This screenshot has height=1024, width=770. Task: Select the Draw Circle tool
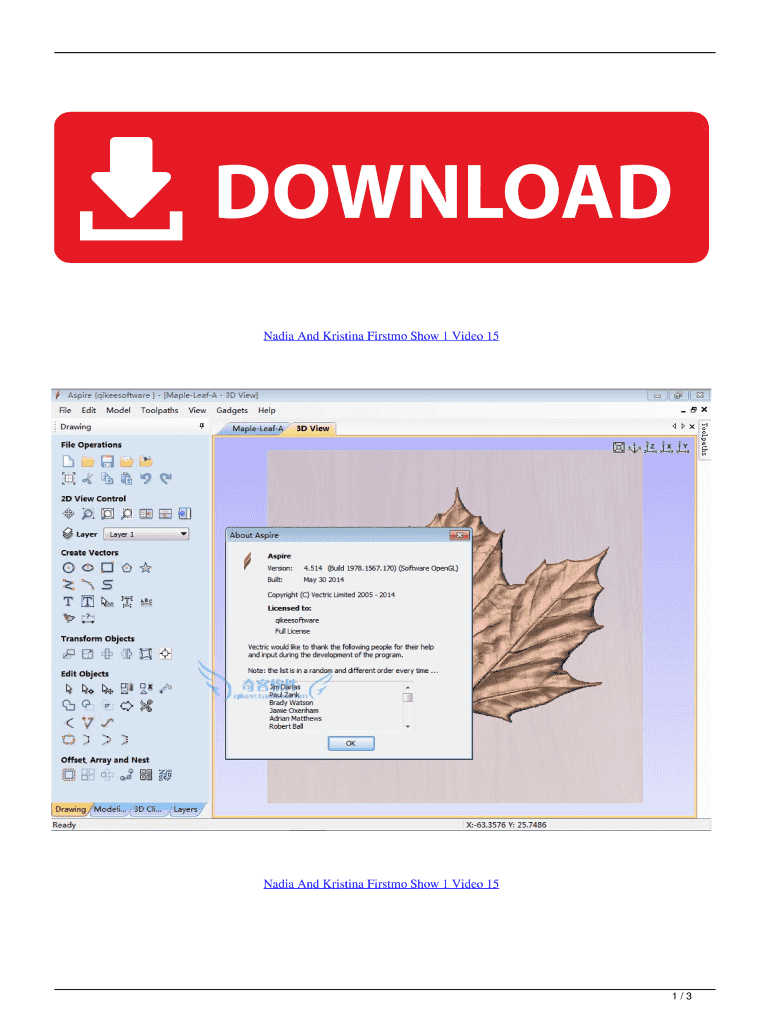click(69, 568)
